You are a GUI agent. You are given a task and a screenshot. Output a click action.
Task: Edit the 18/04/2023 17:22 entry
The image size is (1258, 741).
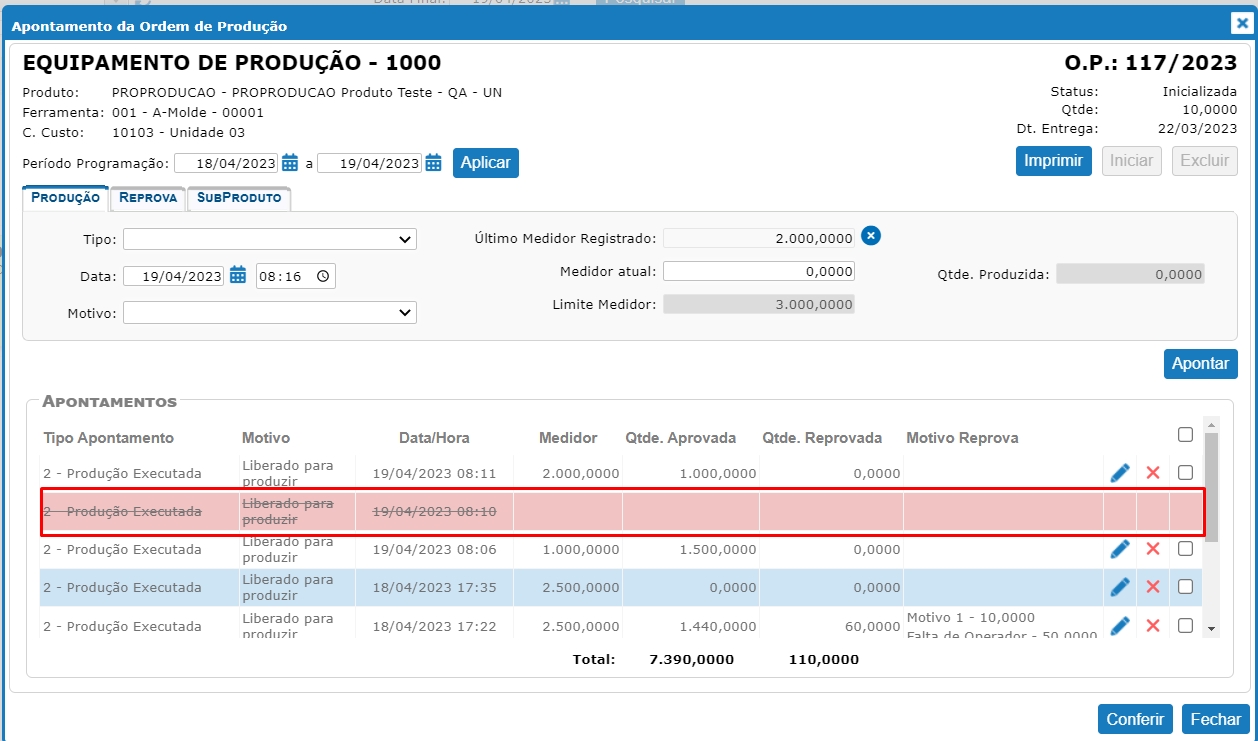tap(1120, 626)
